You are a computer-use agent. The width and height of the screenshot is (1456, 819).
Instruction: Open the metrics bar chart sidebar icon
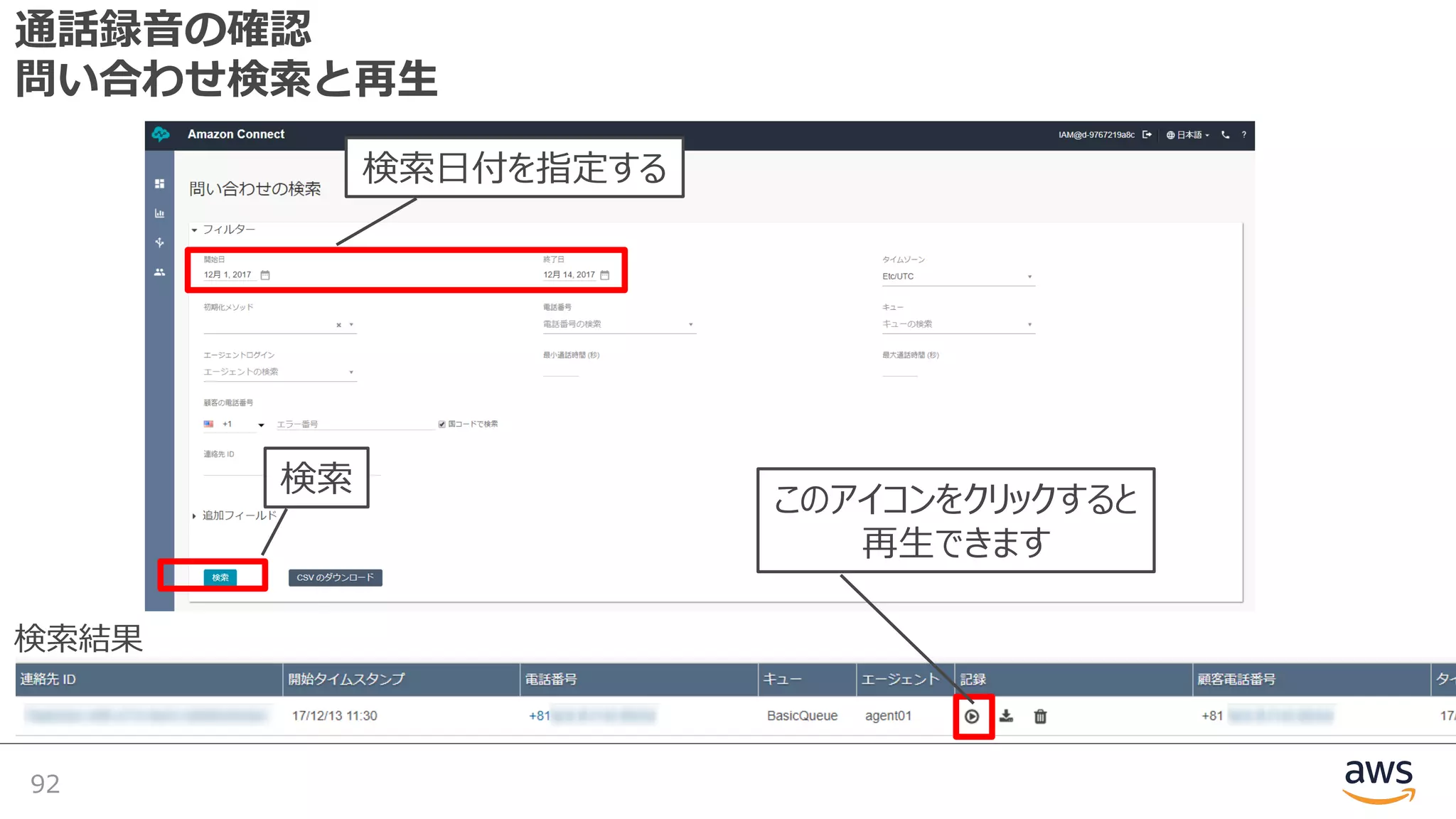point(159,213)
